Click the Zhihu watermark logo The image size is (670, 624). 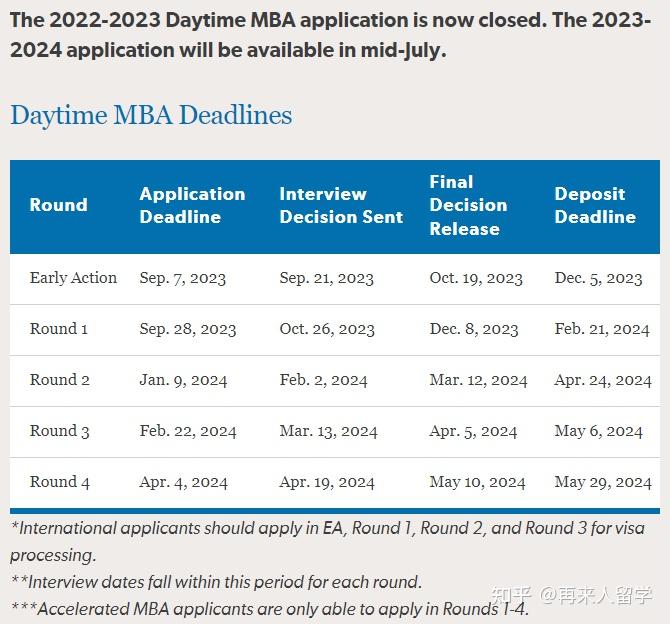508,596
